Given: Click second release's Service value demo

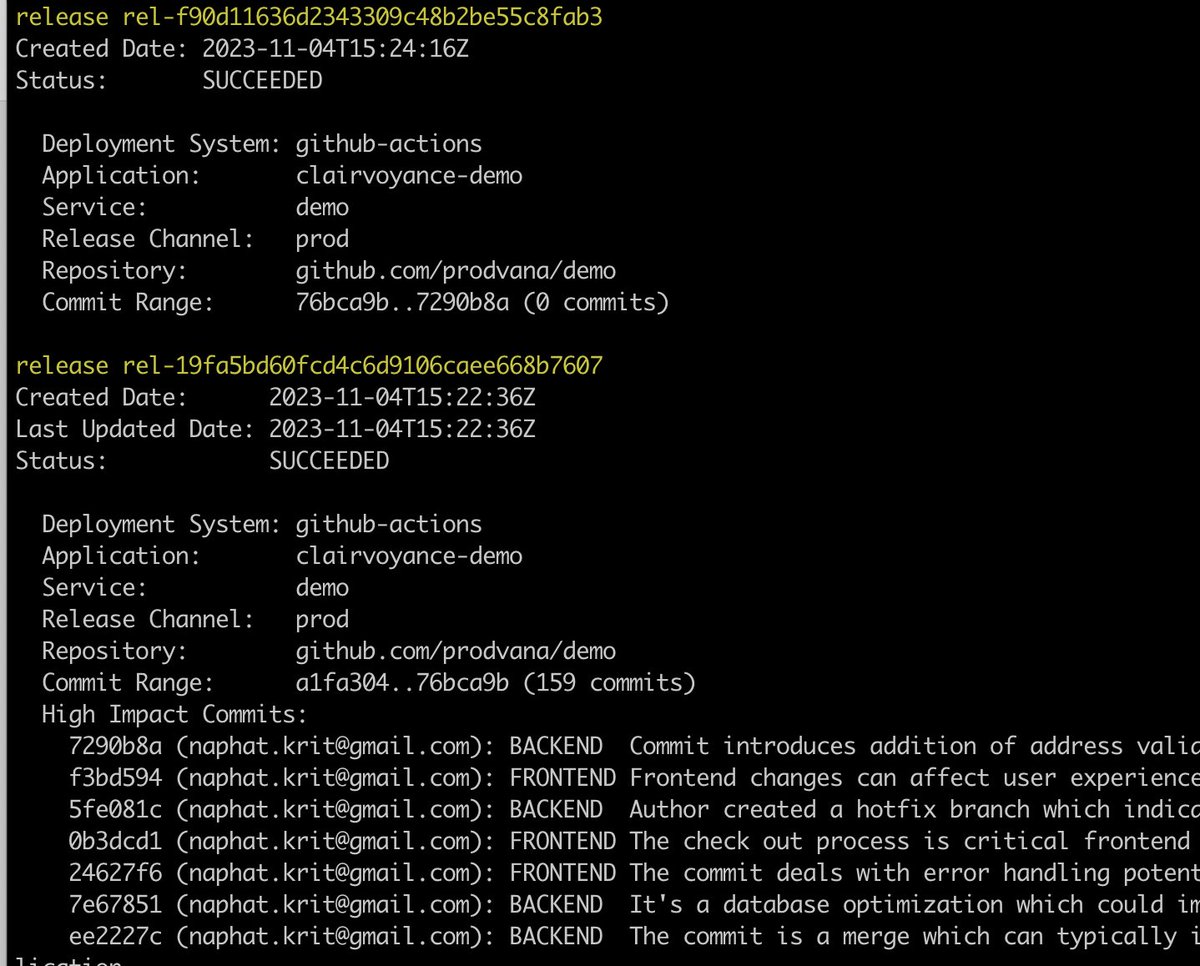Looking at the screenshot, I should coord(322,588).
